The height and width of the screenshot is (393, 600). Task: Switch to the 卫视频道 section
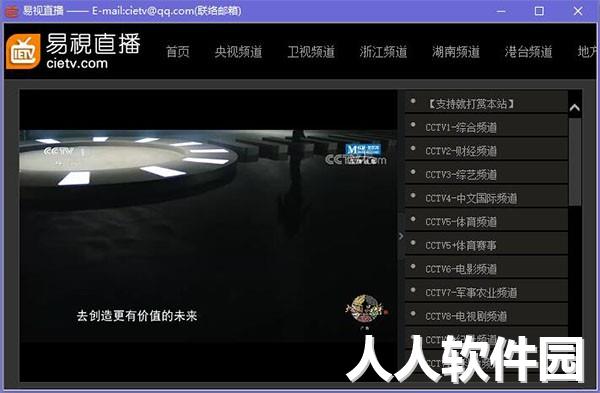coord(311,52)
